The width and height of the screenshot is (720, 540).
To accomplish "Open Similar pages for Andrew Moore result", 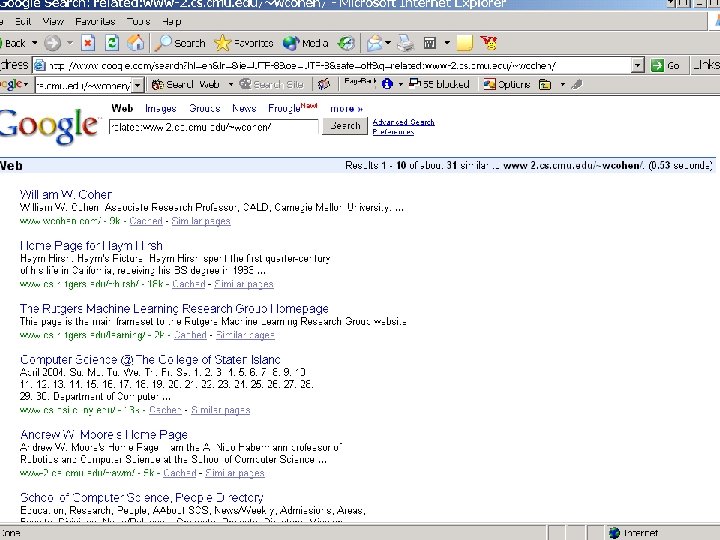I will (x=235, y=472).
